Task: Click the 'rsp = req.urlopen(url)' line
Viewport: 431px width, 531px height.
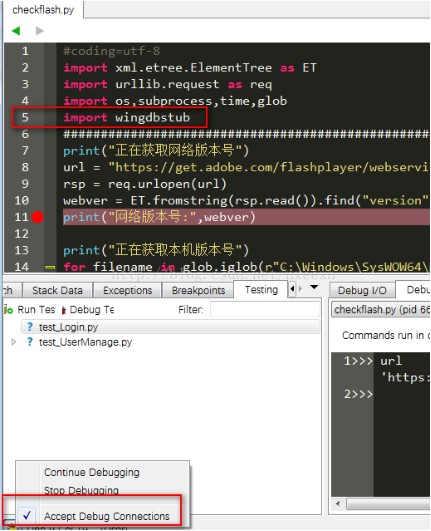Action: coord(145,184)
